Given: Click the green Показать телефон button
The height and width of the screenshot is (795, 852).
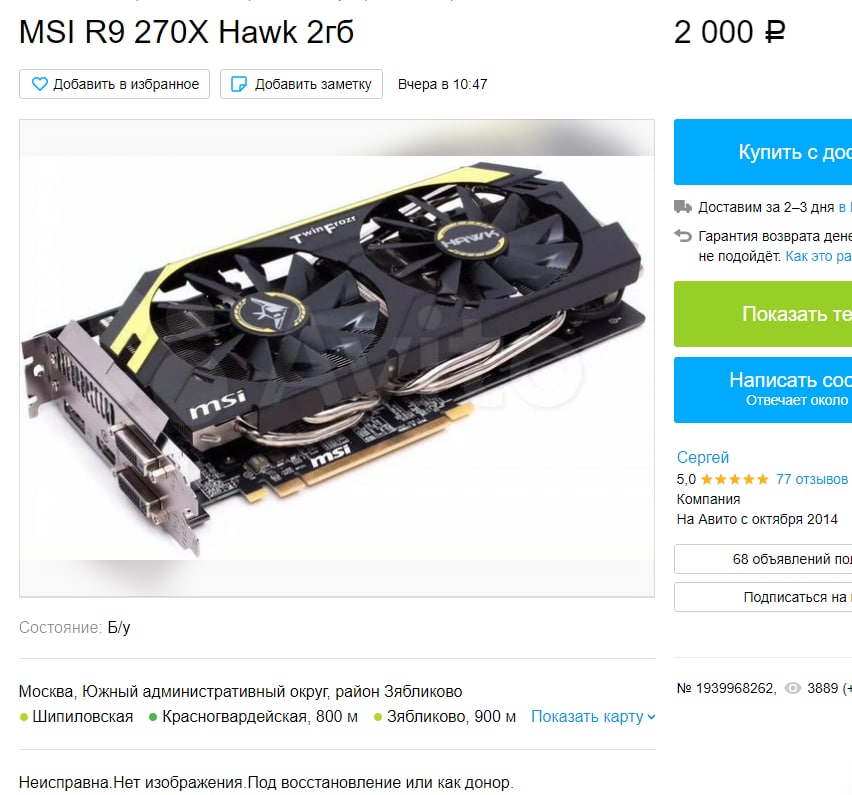Looking at the screenshot, I should coord(763,314).
